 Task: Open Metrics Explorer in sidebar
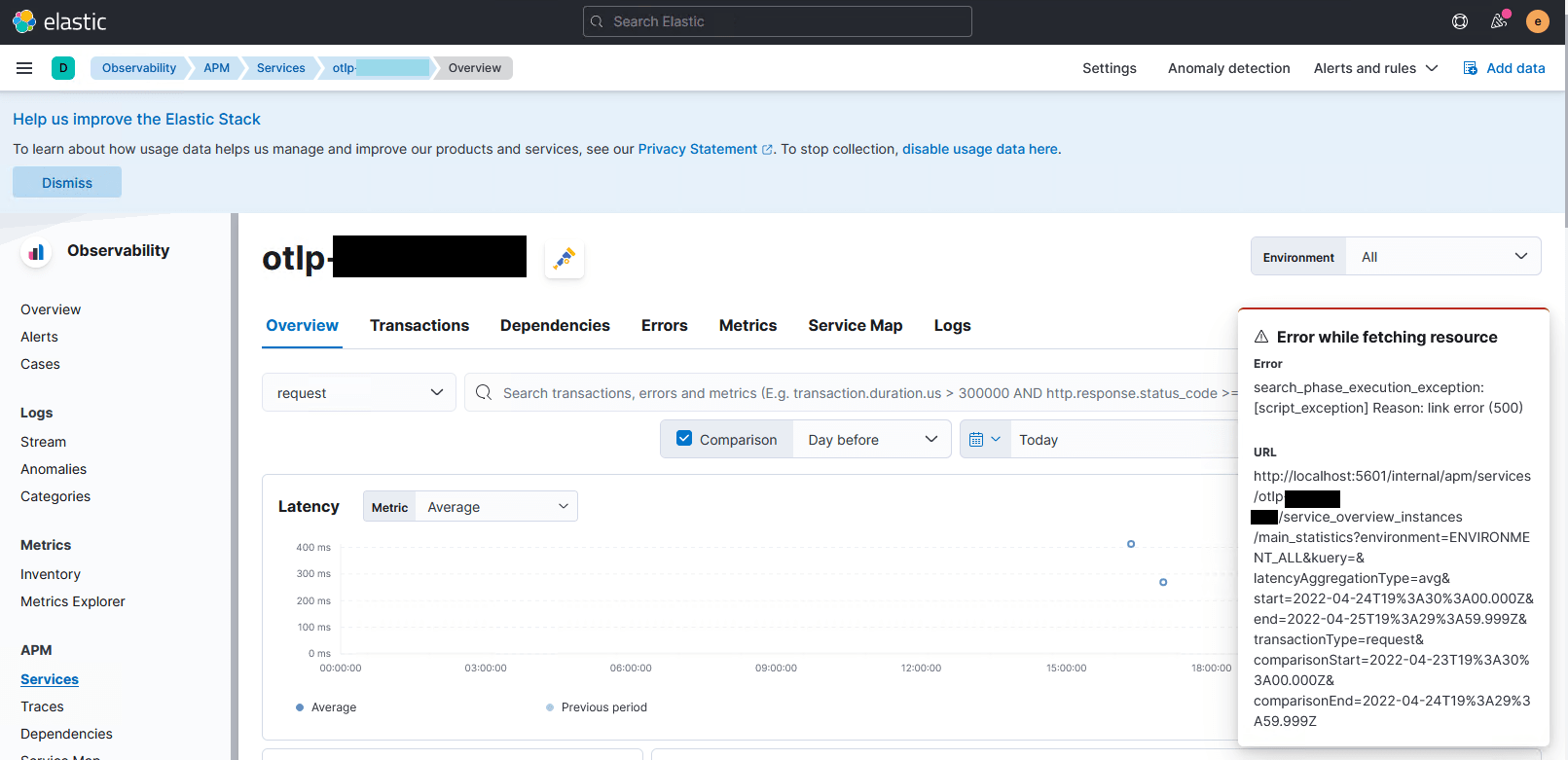point(73,601)
